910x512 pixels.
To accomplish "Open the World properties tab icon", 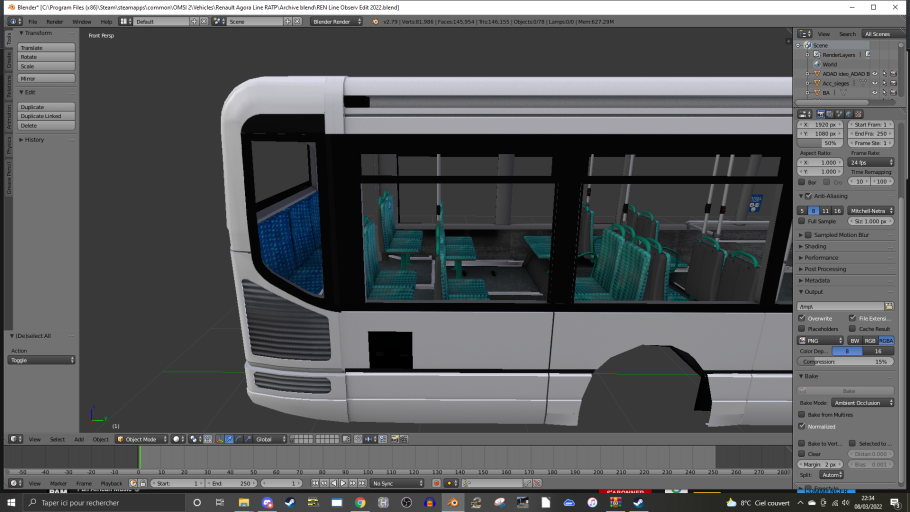I will pos(848,114).
